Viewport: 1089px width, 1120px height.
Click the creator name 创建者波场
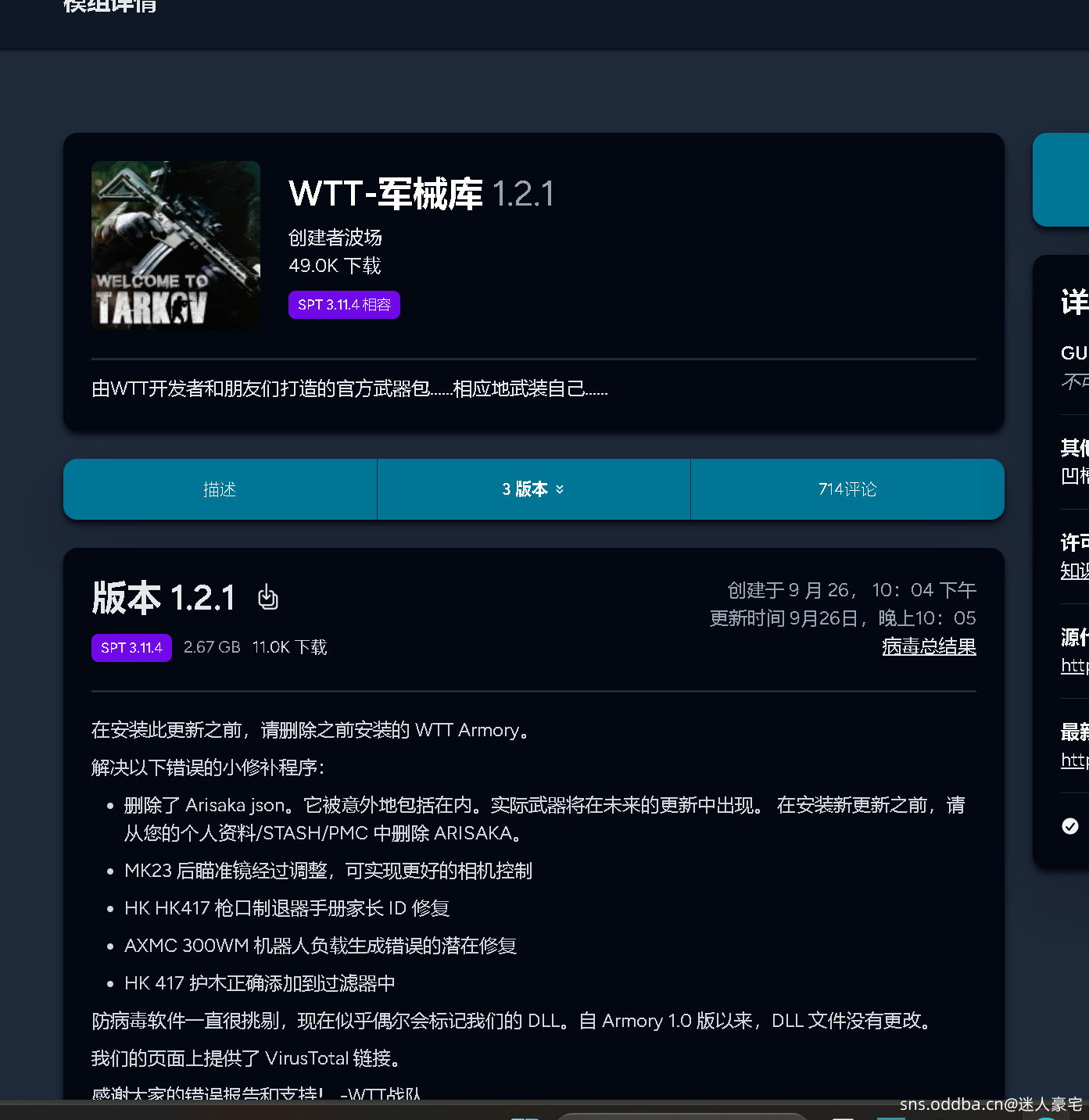(335, 238)
